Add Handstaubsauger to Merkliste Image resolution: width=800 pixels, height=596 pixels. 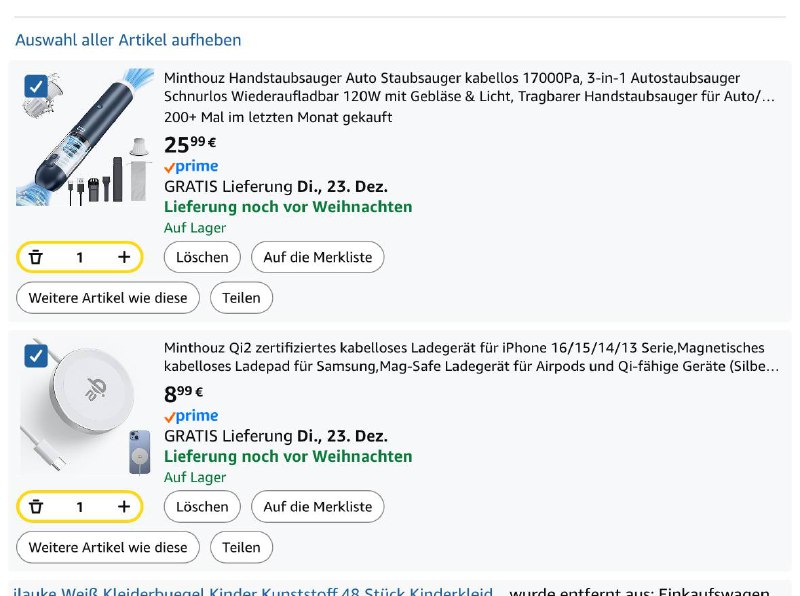317,257
